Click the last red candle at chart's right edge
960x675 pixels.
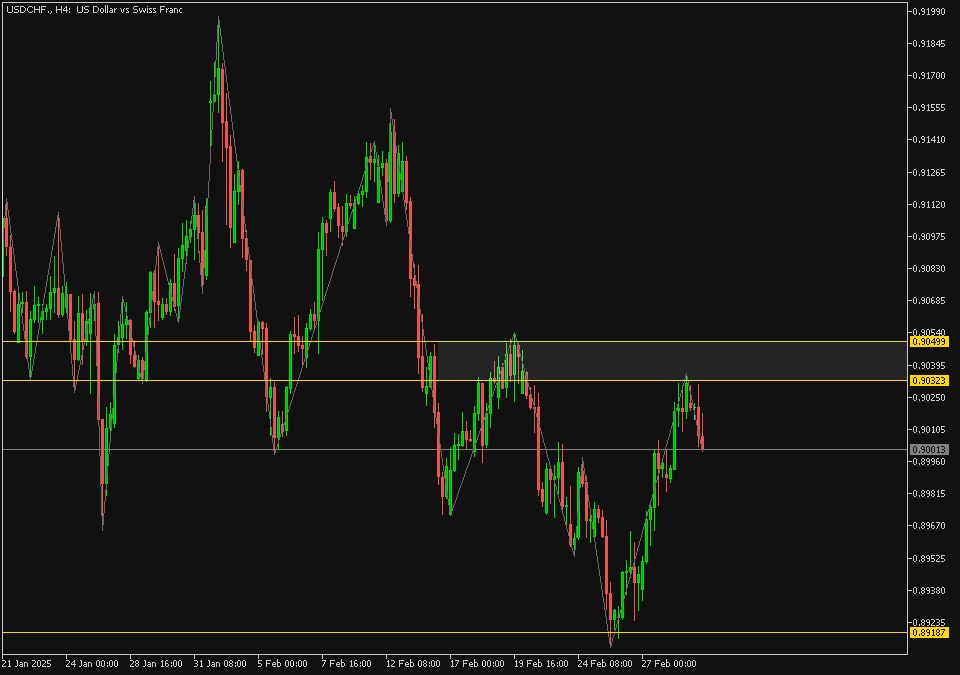point(702,440)
